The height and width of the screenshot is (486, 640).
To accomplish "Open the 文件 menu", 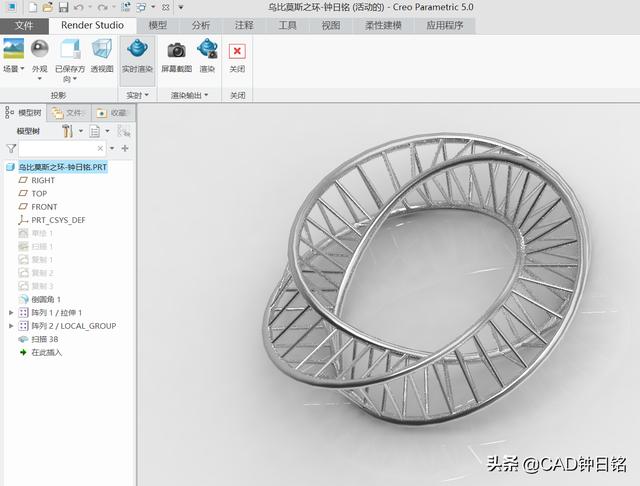I will (25, 25).
